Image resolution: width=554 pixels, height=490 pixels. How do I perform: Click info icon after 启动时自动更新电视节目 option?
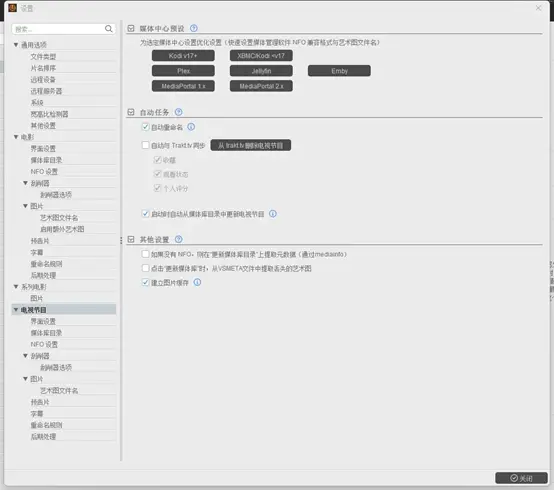click(x=273, y=214)
